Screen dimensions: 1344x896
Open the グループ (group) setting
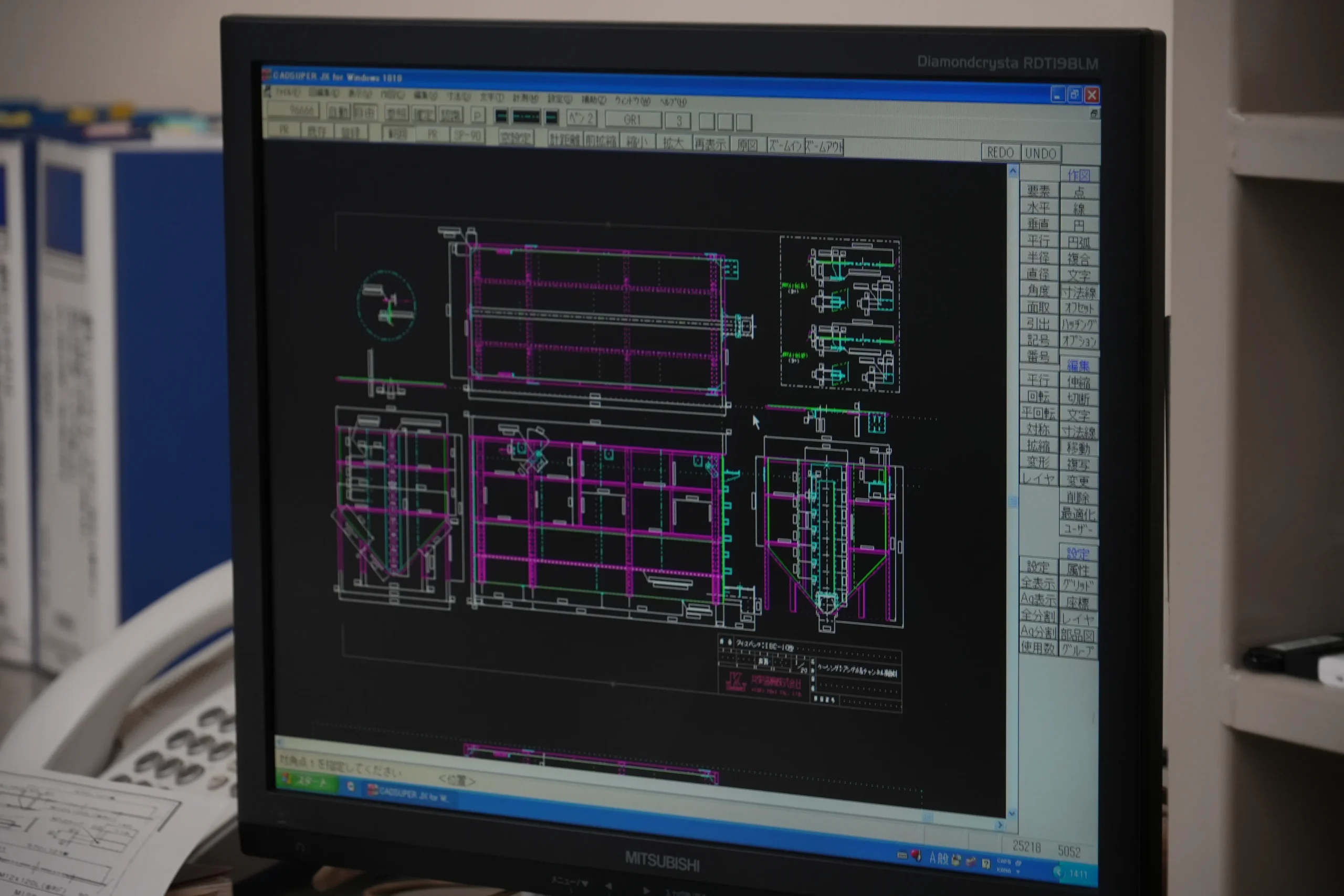(1079, 651)
